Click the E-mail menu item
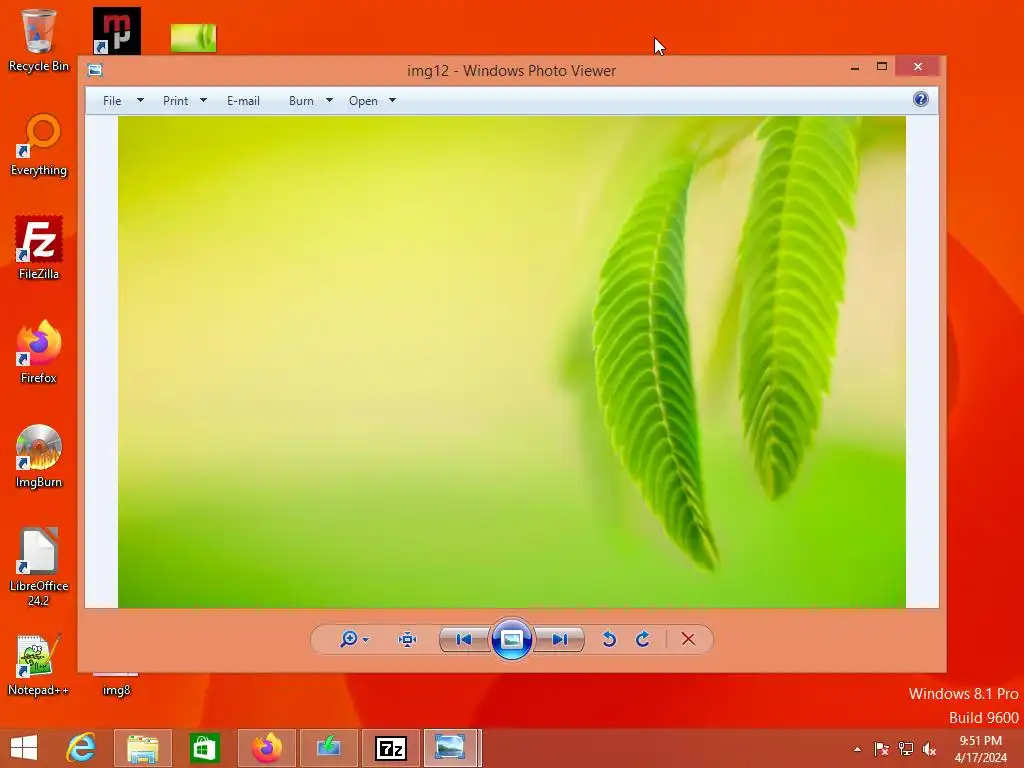 click(244, 101)
